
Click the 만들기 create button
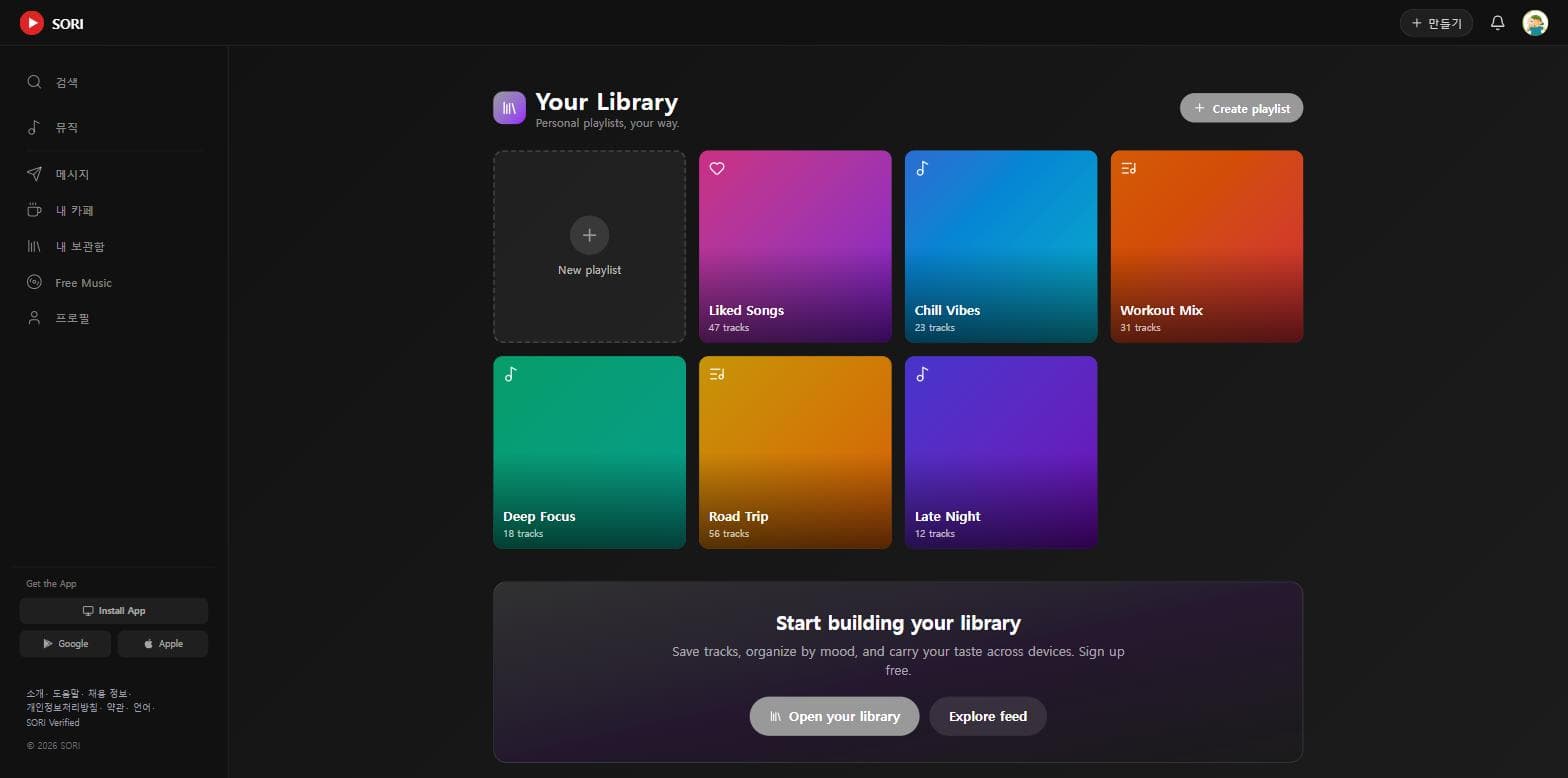point(1436,23)
